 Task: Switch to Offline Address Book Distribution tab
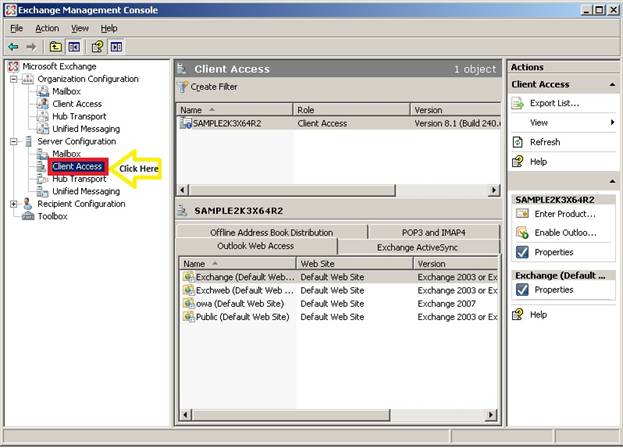pos(271,232)
